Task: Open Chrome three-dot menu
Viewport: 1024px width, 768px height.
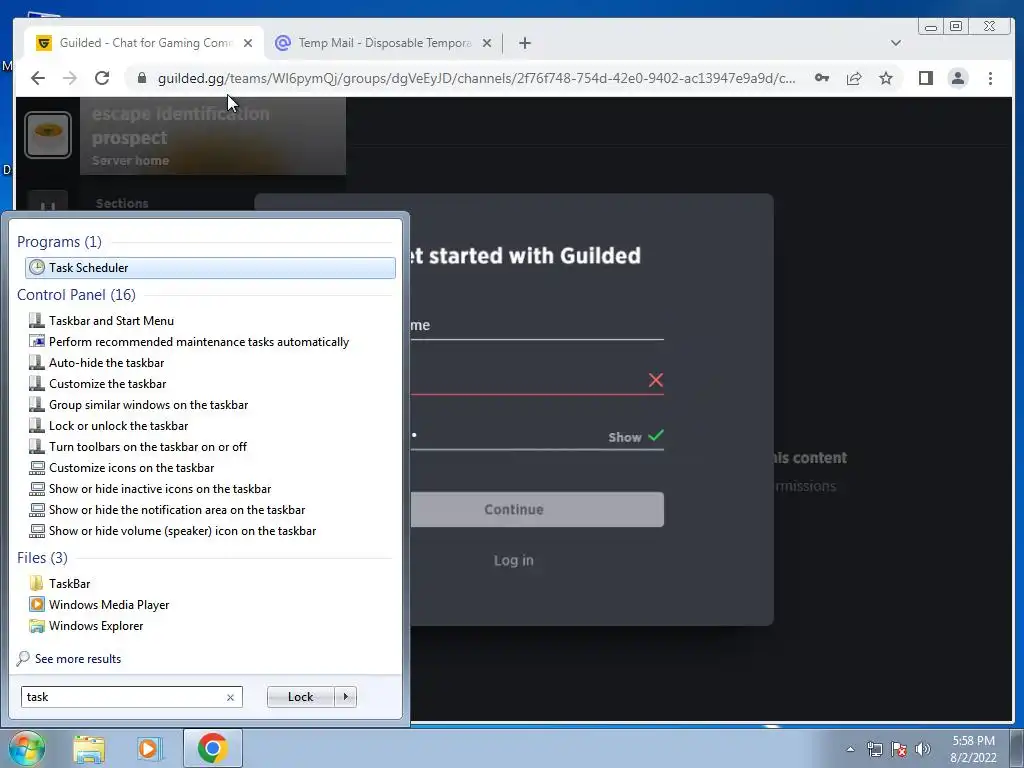Action: click(990, 78)
